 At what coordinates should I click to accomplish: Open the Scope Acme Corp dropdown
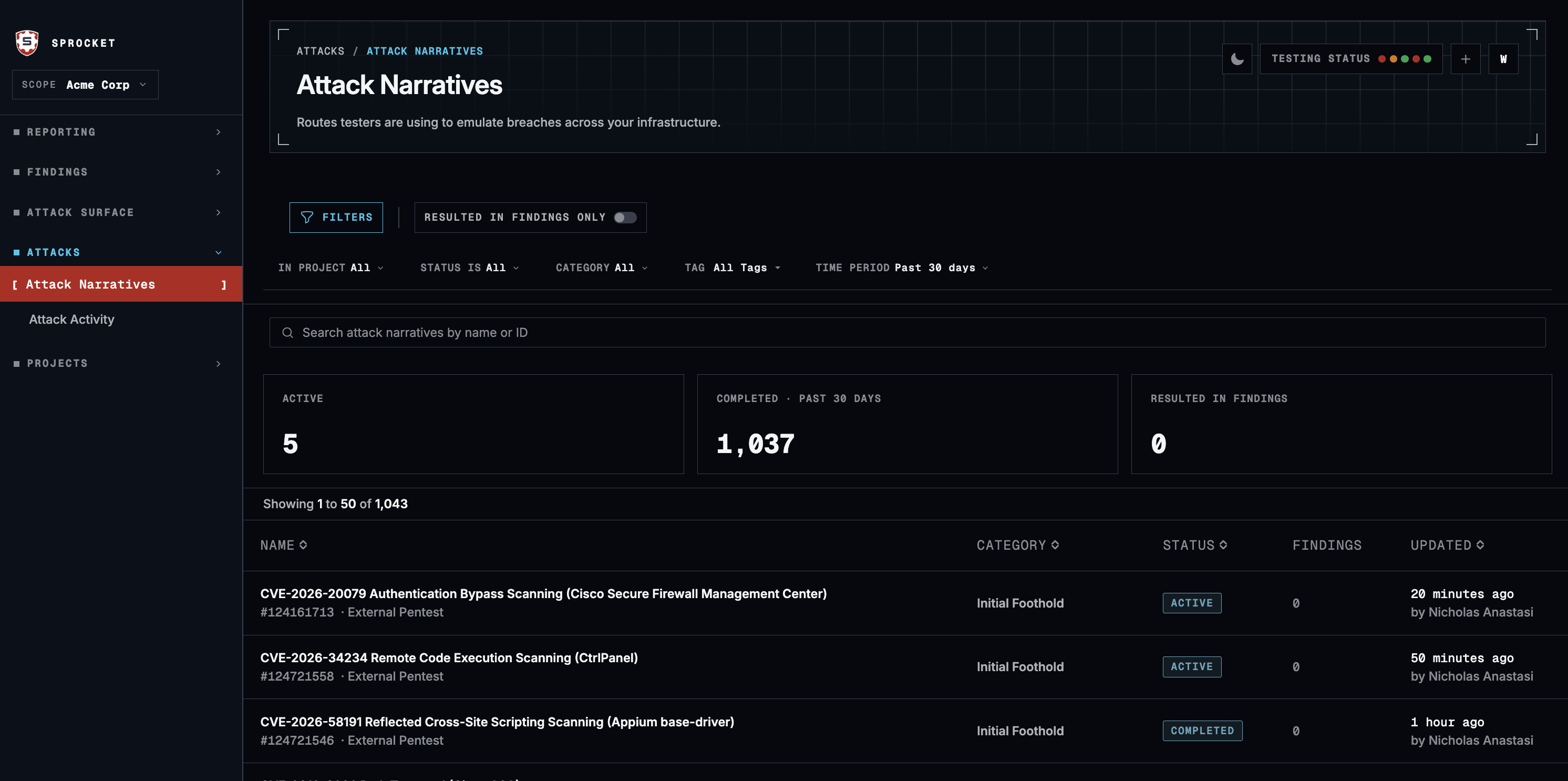point(85,85)
